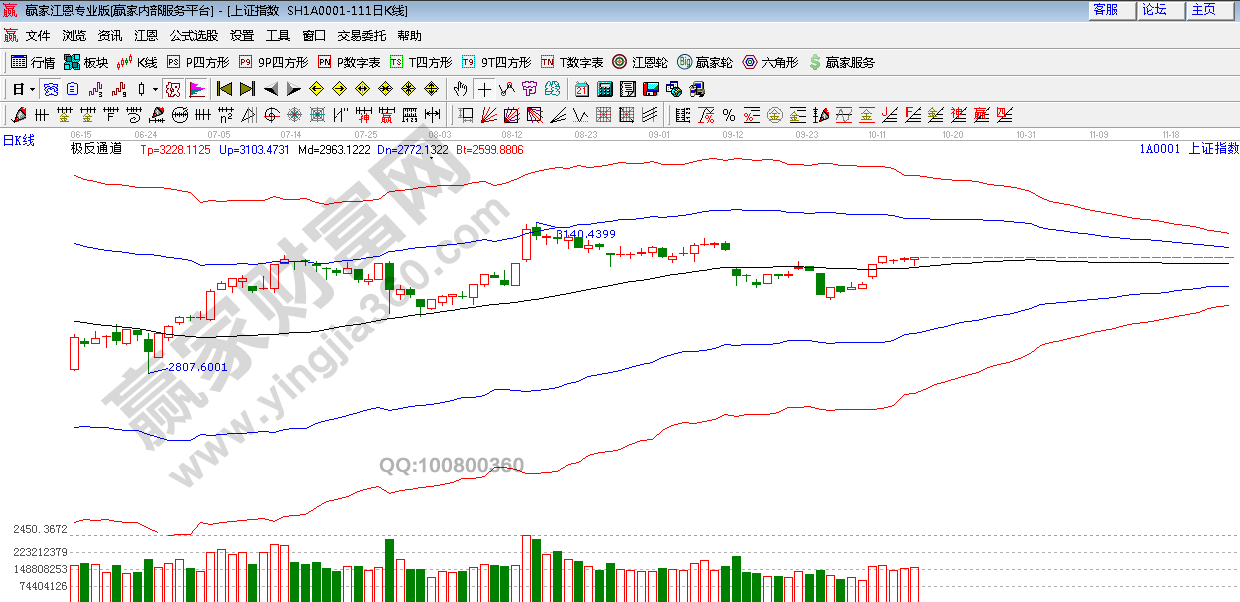
Task: Open the calculator icon in toolbar
Action: [x=604, y=89]
